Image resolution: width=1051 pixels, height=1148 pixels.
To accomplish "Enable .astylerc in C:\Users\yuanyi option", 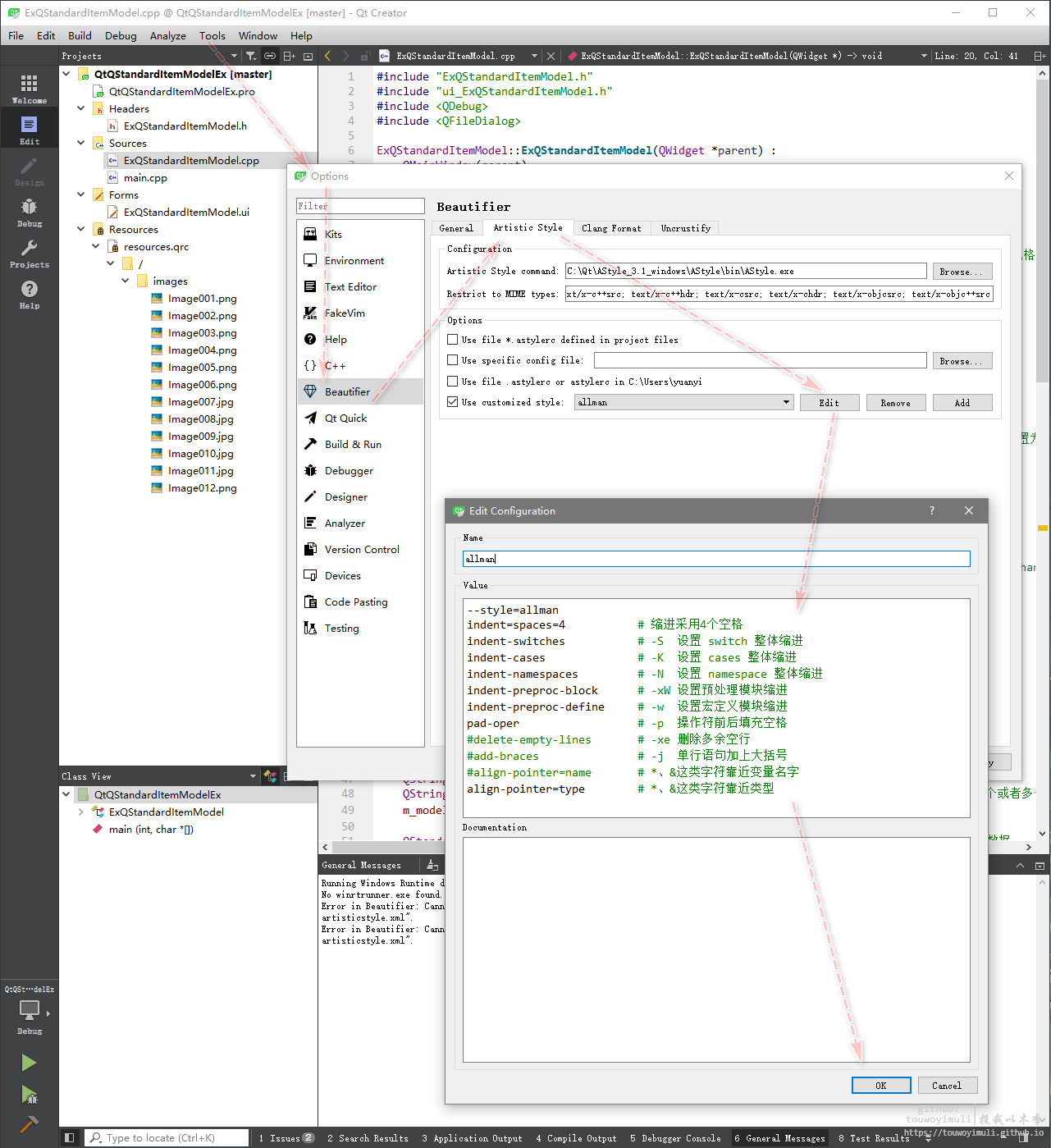I will point(452,382).
